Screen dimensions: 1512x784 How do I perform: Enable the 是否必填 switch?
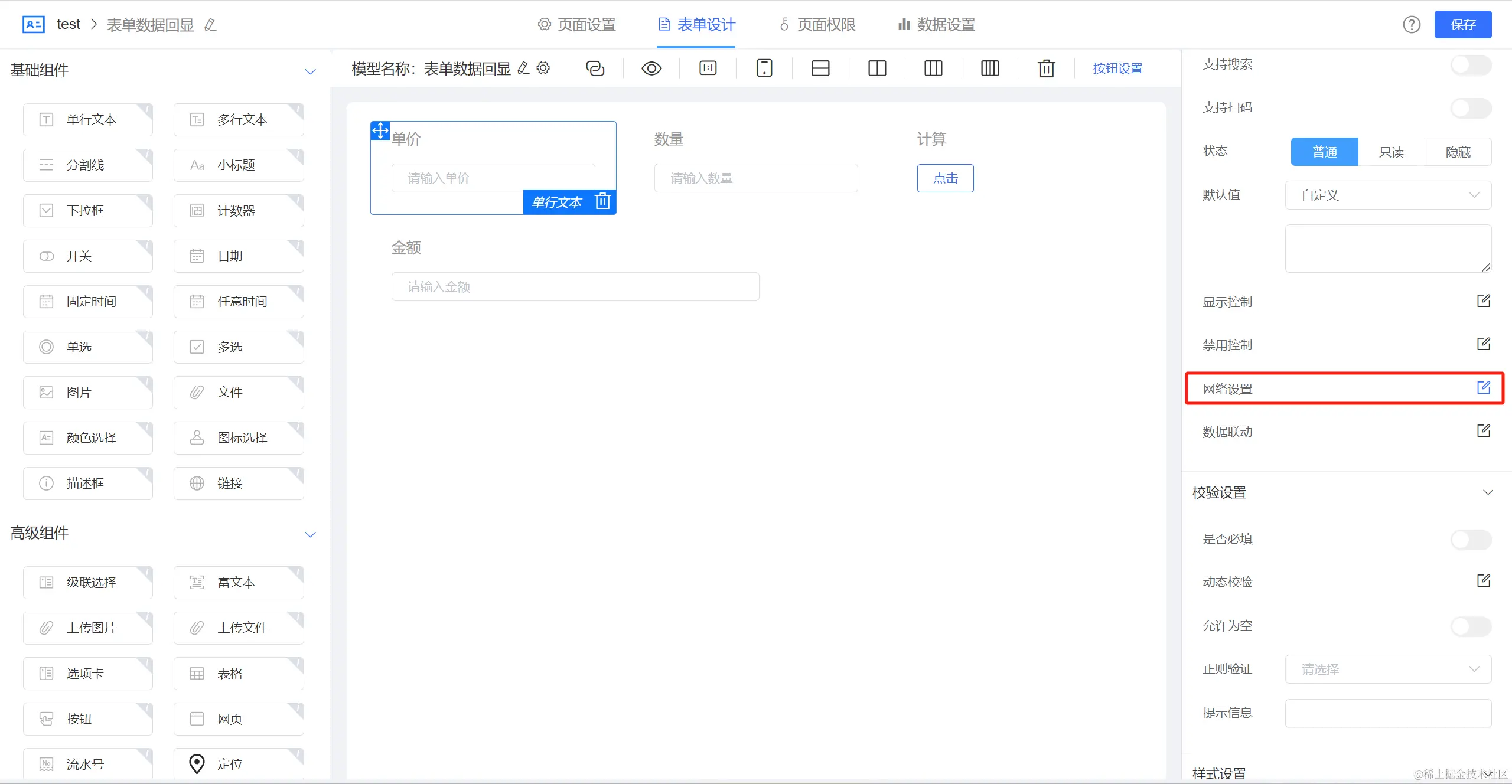[x=1471, y=539]
